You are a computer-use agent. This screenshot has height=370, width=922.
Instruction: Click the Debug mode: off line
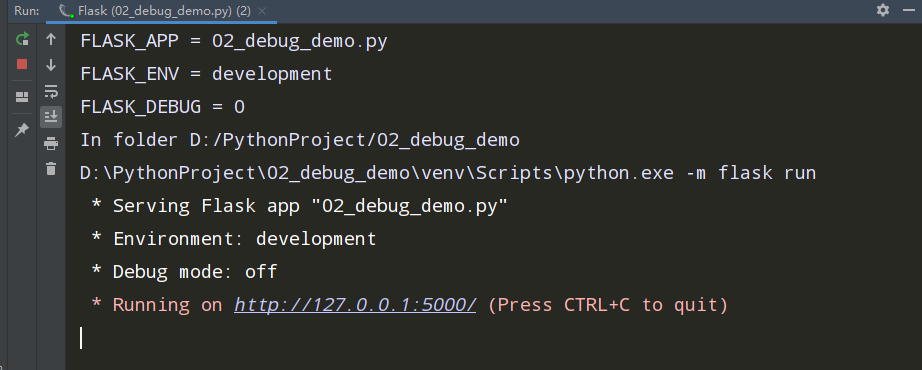(184, 272)
